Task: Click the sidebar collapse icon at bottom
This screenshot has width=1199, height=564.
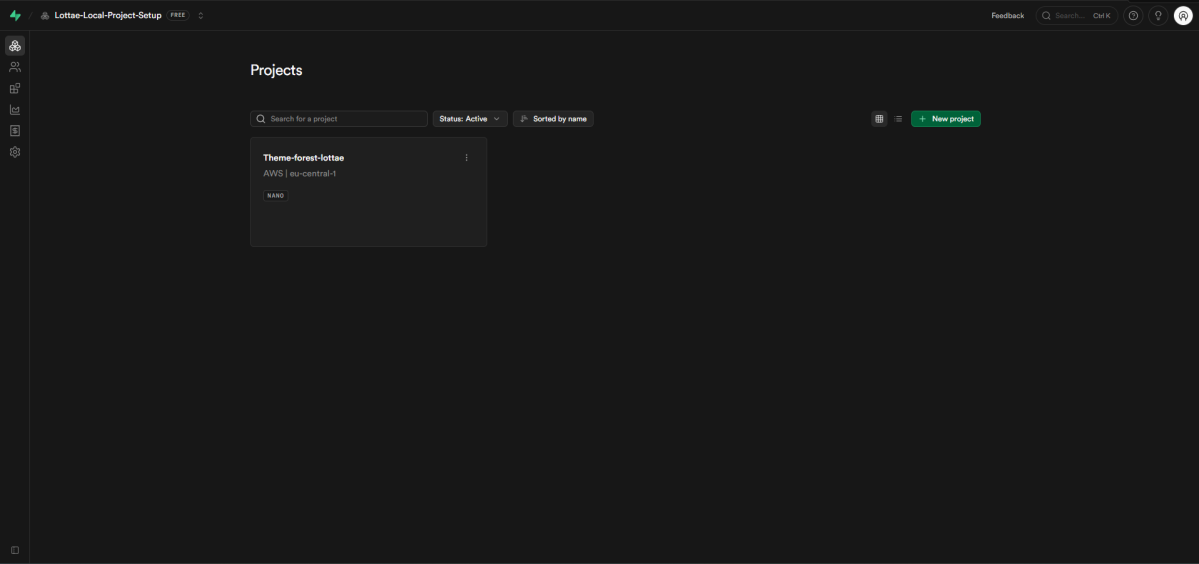Action: 15,550
